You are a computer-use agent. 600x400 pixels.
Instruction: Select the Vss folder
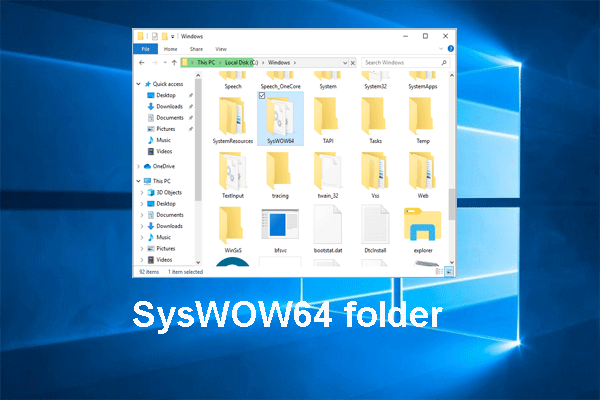point(375,175)
